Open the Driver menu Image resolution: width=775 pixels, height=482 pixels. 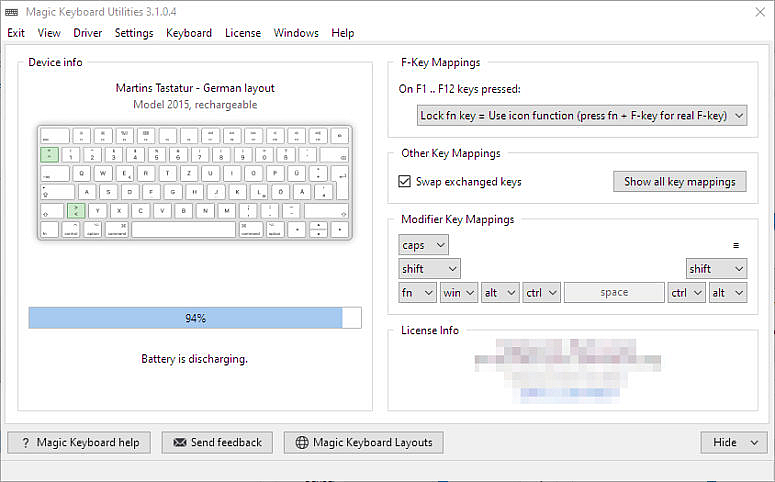pyautogui.click(x=87, y=33)
